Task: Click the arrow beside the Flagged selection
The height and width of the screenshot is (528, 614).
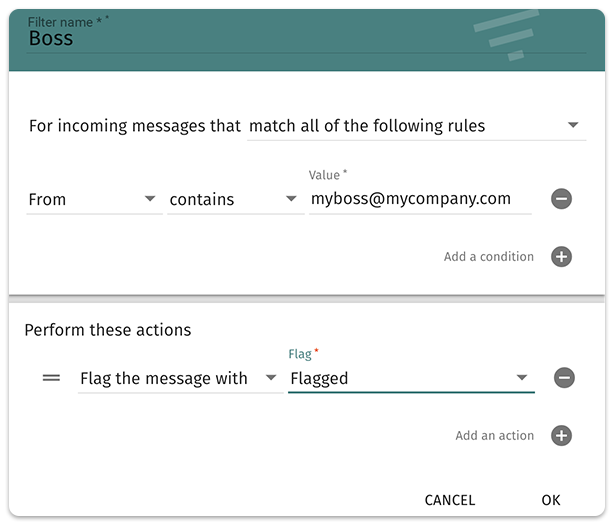Action: pyautogui.click(x=521, y=378)
